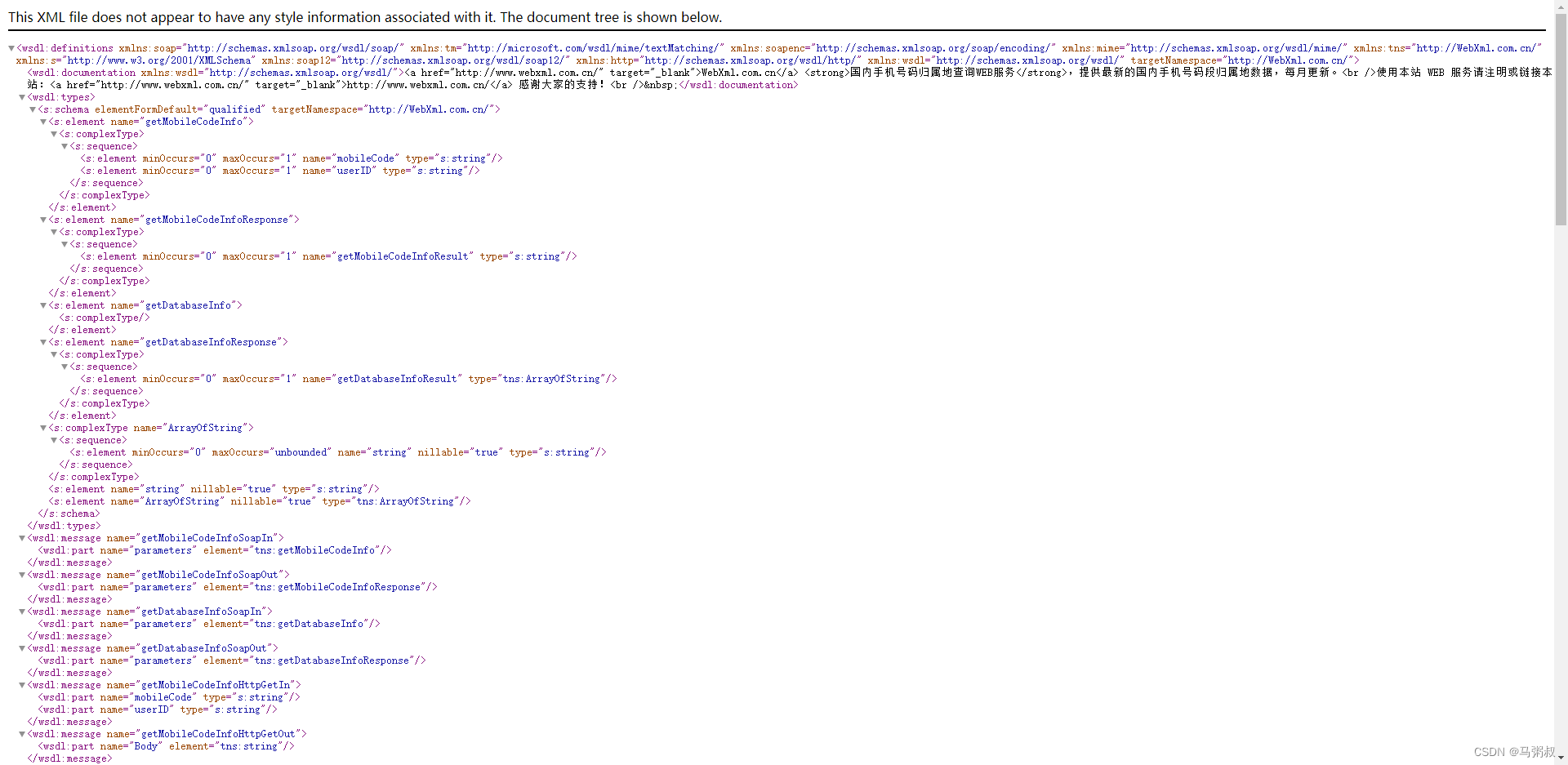Collapse the s:sequence inside ArrayOfString complexType
The height and width of the screenshot is (765, 1568).
[54, 440]
